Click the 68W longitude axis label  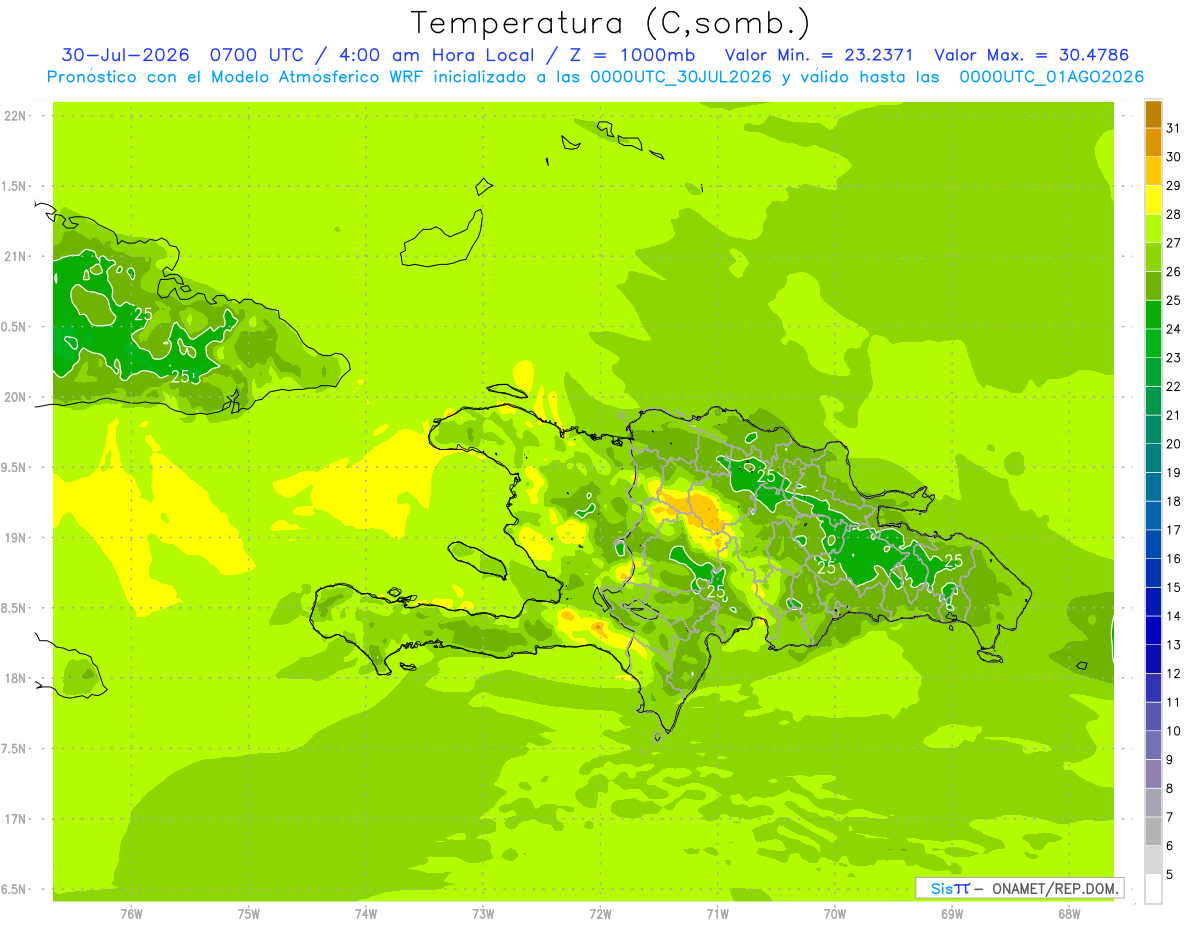(x=1068, y=913)
